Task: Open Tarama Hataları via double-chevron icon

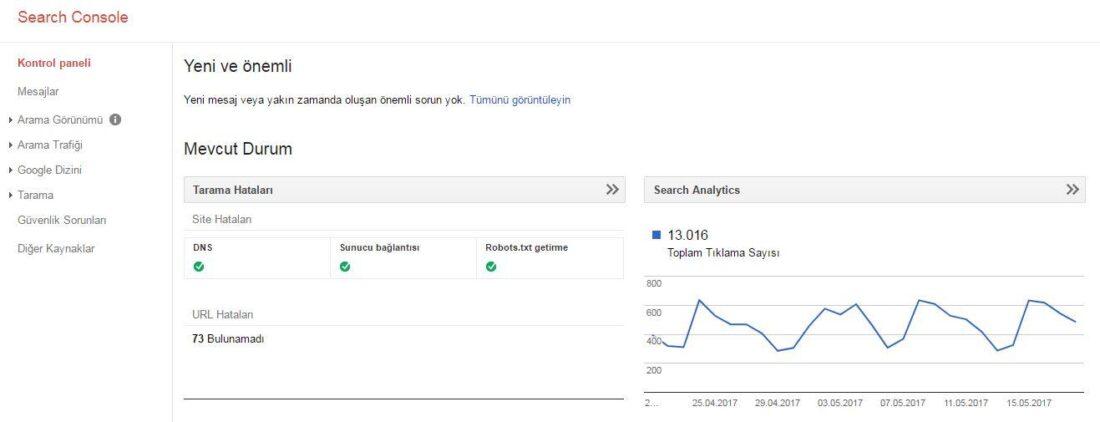Action: 612,190
